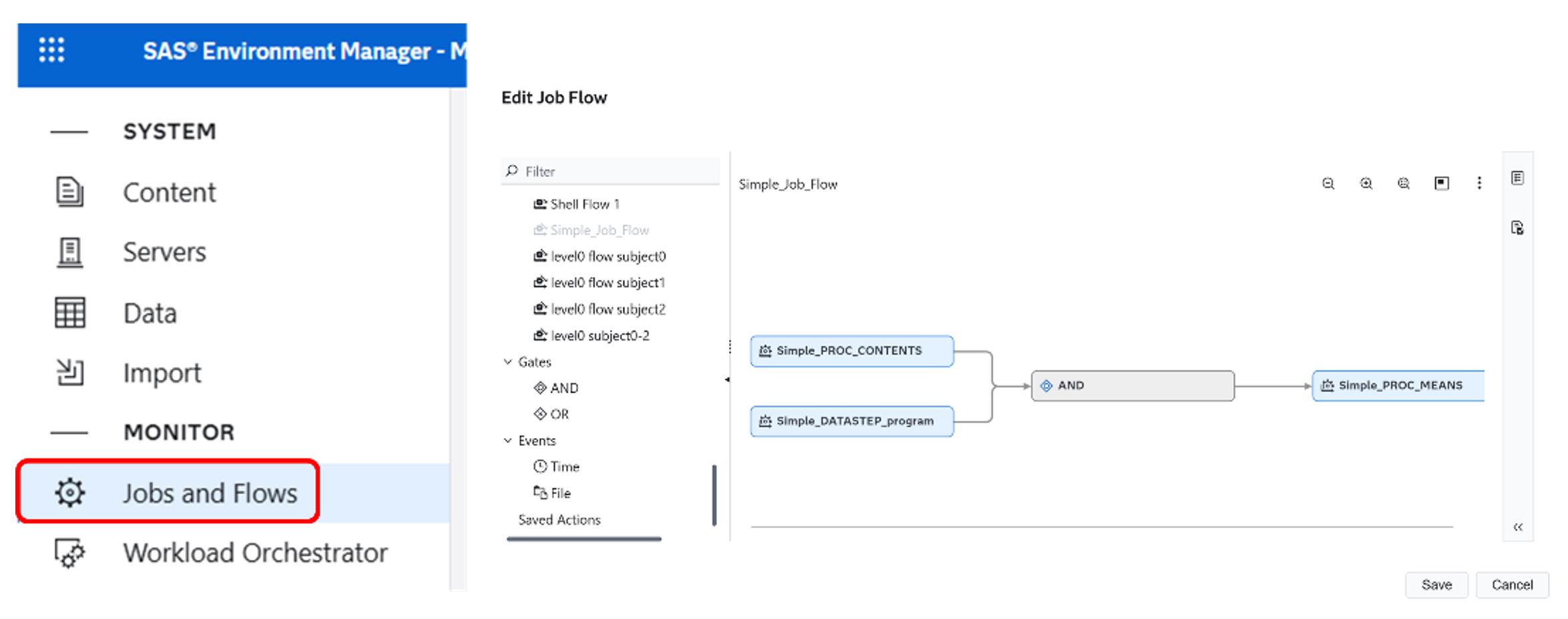Save the job flow
1568x619 pixels.
tap(1436, 585)
